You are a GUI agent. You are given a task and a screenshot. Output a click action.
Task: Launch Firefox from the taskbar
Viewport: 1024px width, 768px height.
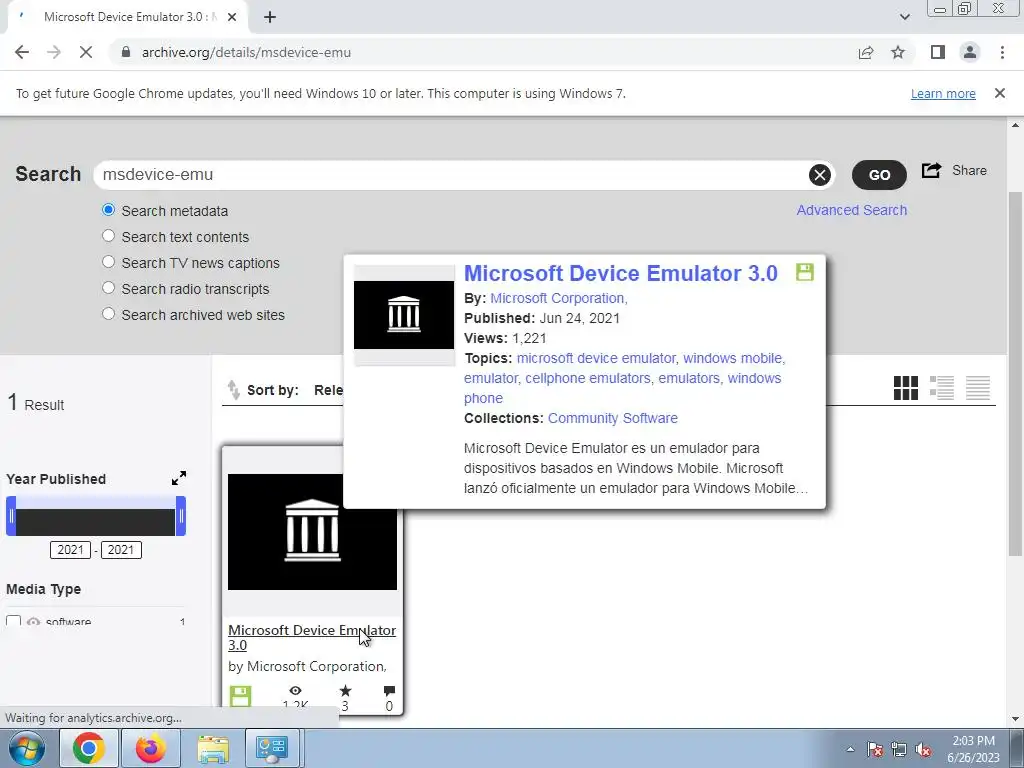point(151,748)
